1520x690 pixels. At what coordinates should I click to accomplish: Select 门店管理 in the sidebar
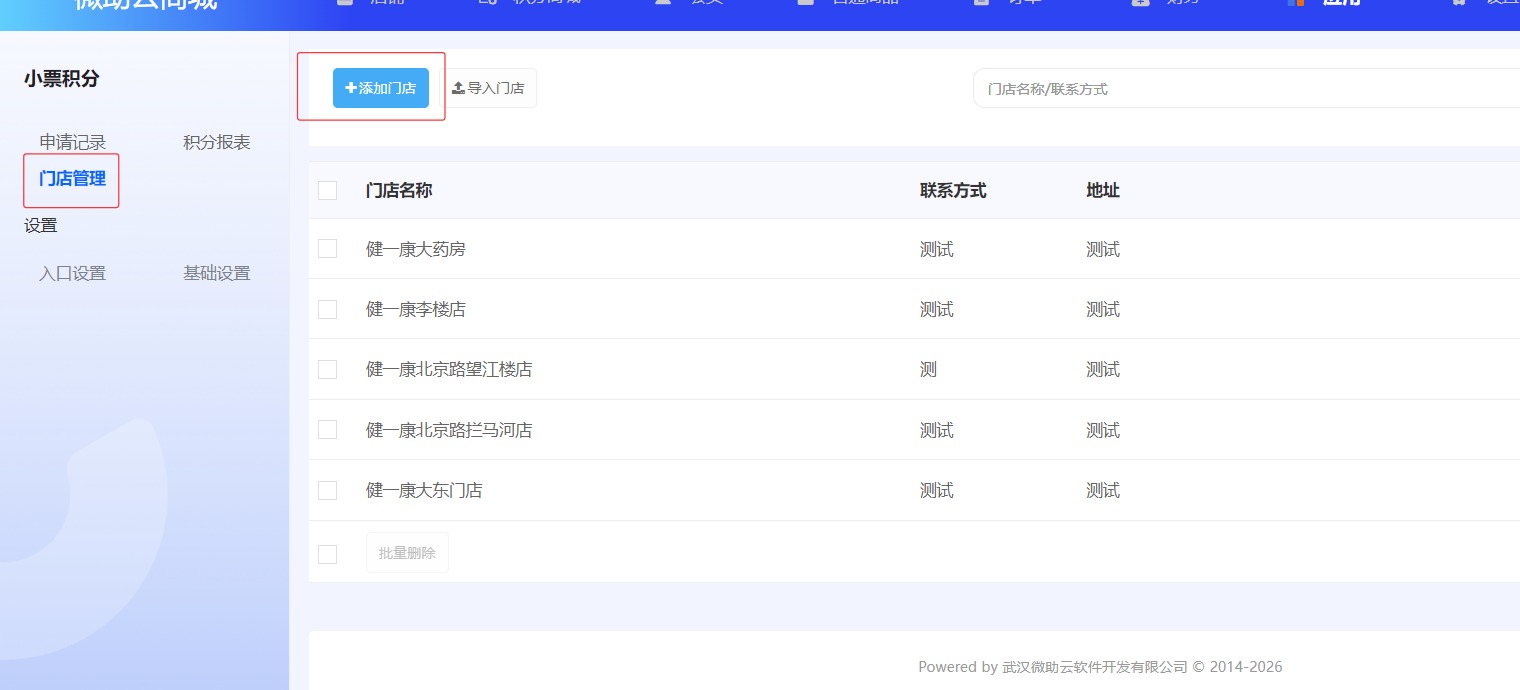point(72,179)
